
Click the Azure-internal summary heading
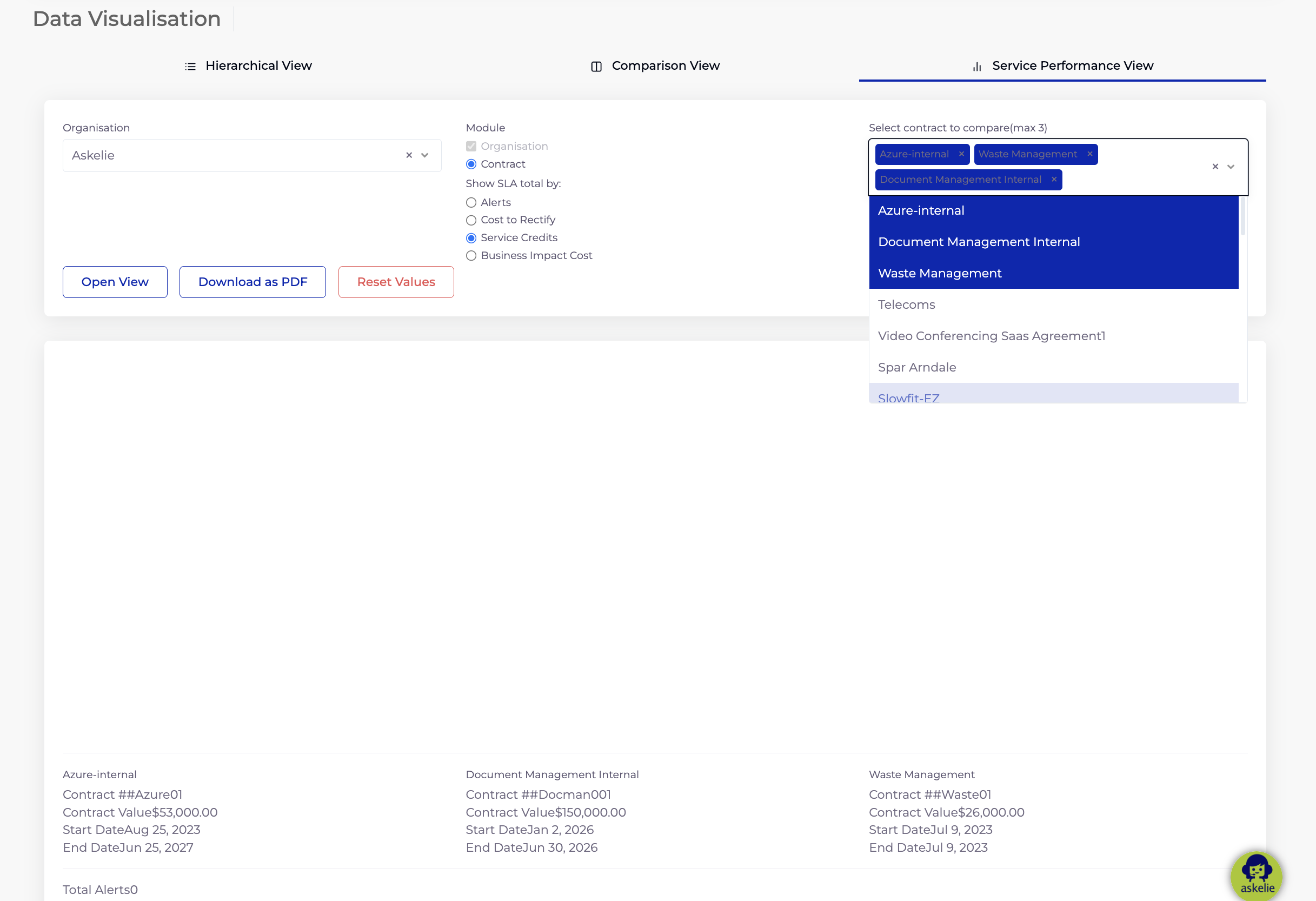pyautogui.click(x=99, y=774)
